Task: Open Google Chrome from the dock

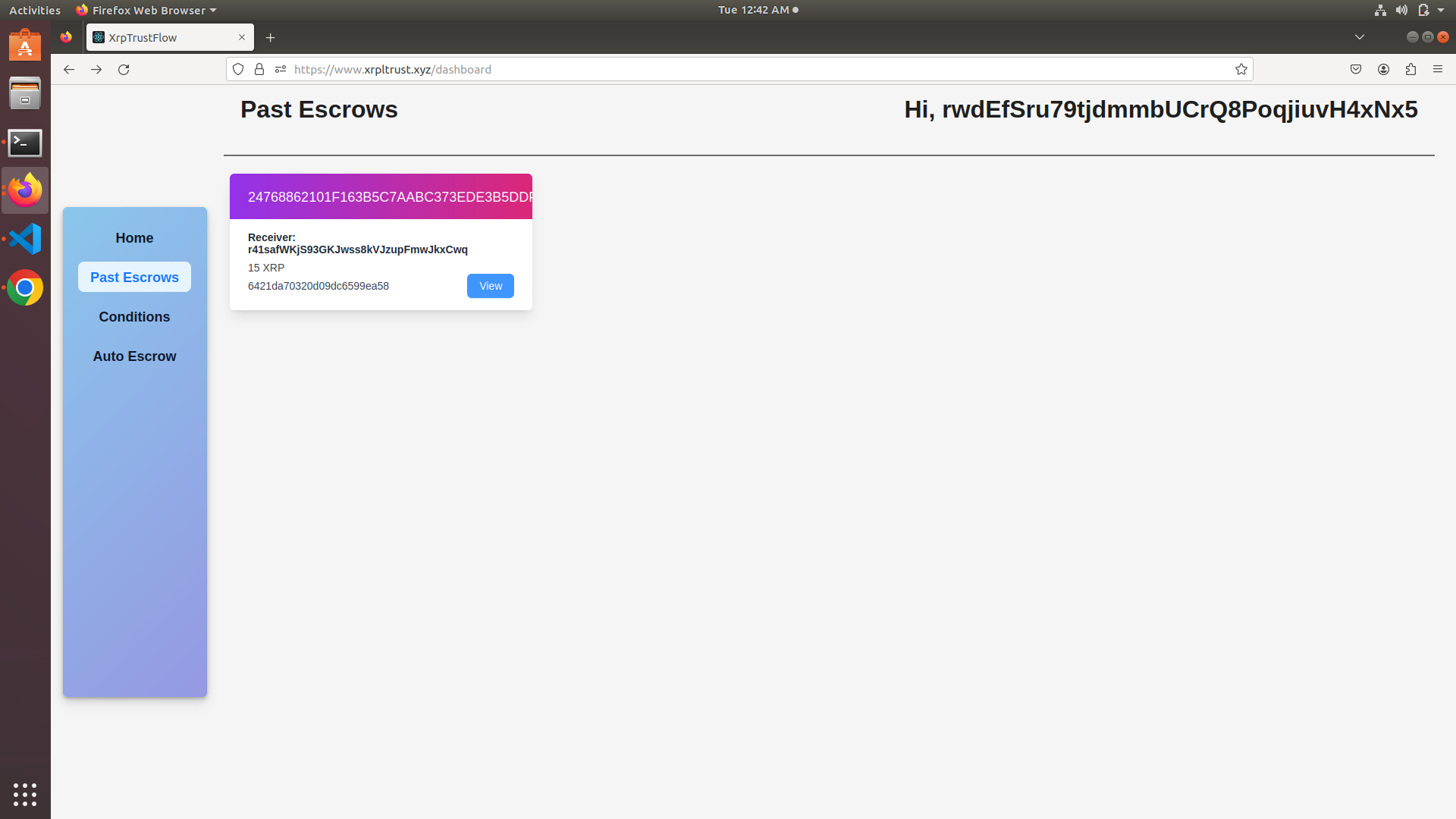Action: [25, 288]
